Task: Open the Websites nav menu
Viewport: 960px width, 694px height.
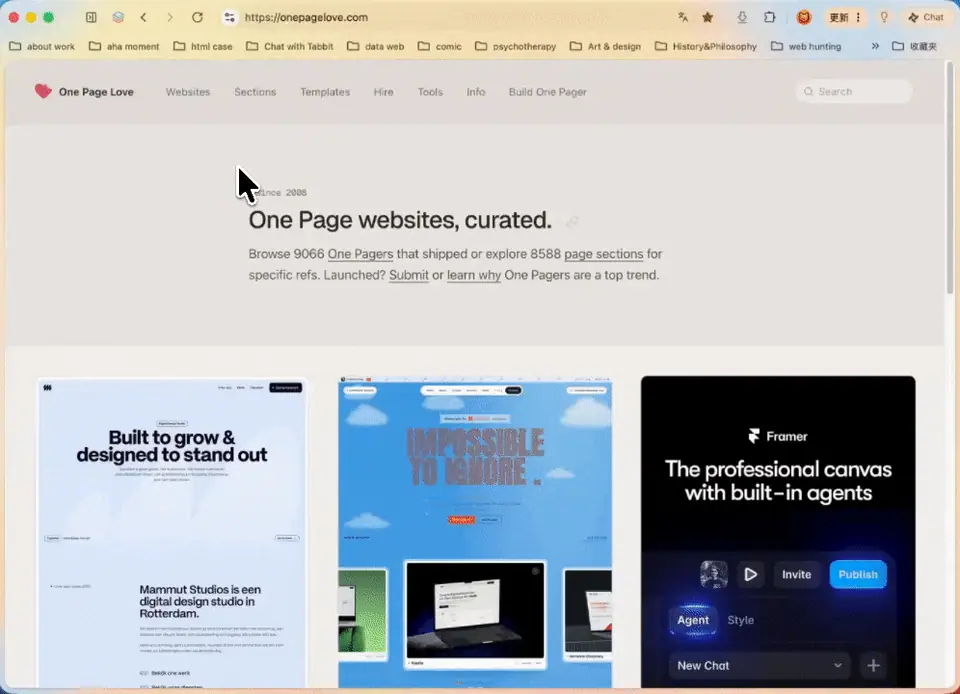Action: [x=188, y=92]
